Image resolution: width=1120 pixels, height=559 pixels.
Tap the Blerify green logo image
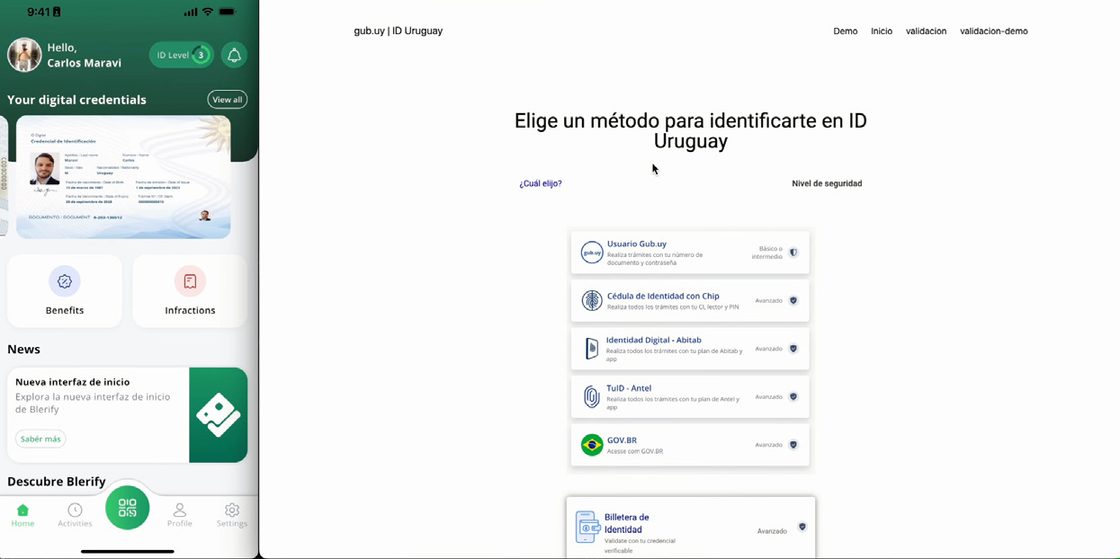(x=219, y=415)
